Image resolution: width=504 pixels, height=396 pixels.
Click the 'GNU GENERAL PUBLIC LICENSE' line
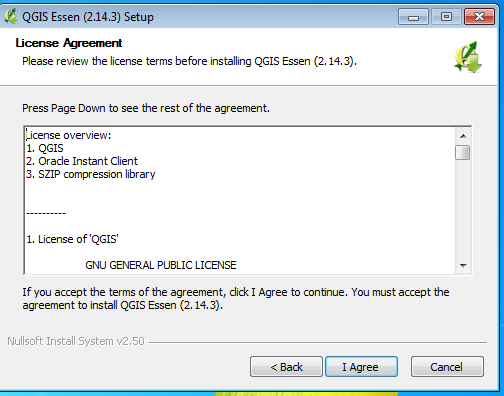coord(161,265)
